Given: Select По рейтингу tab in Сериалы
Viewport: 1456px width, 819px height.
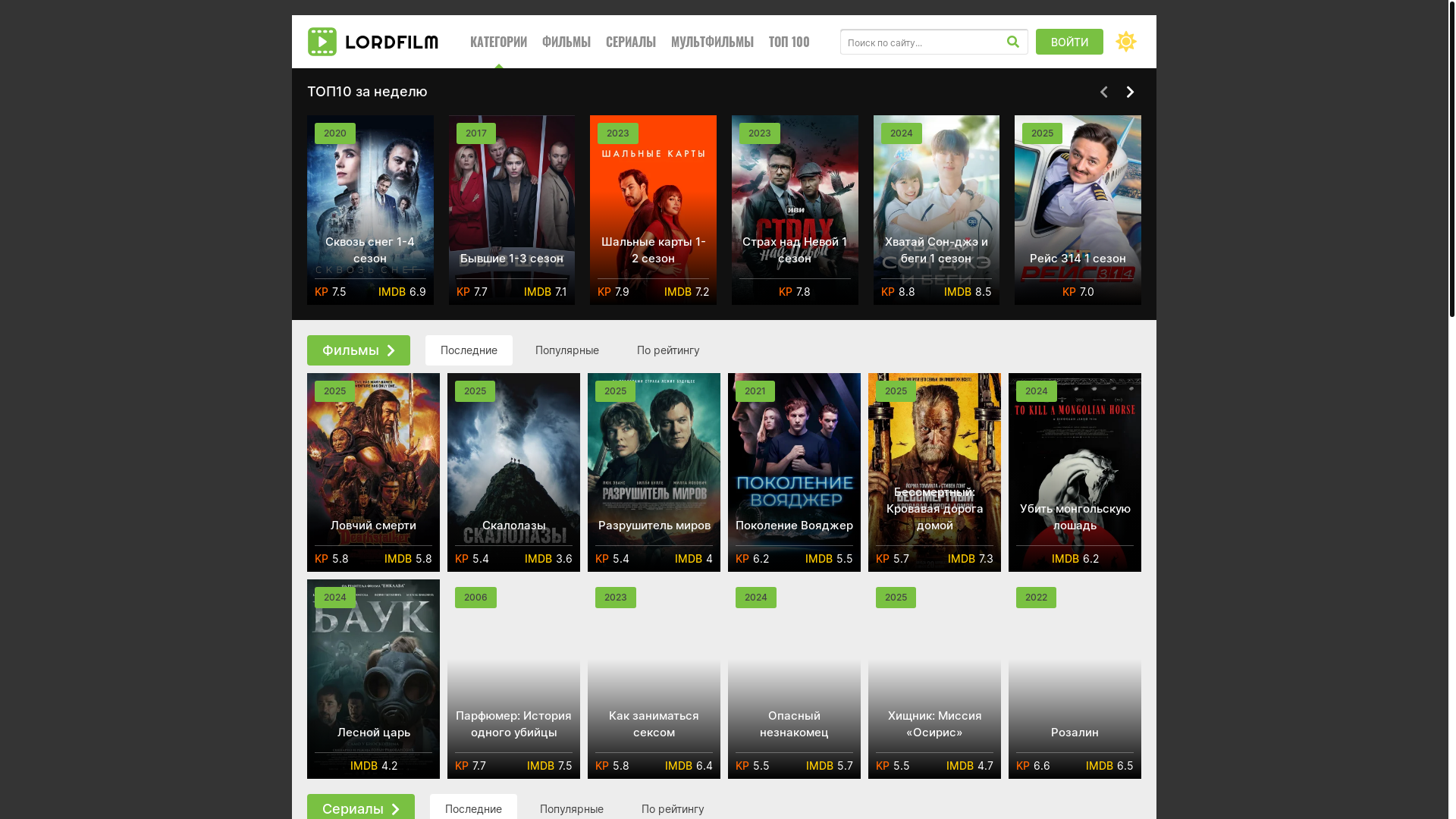Looking at the screenshot, I should tap(672, 807).
